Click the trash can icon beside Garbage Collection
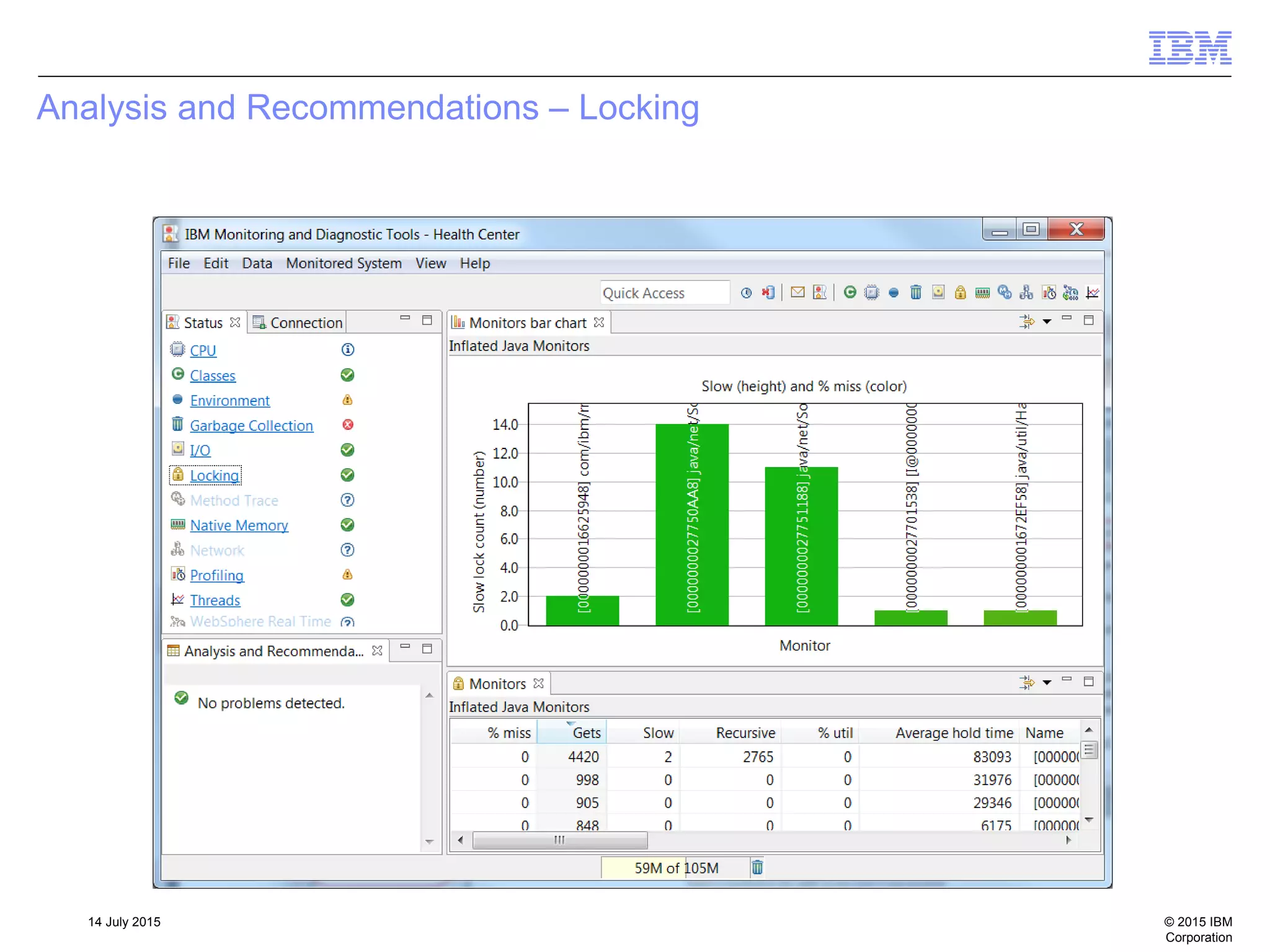The image size is (1270, 952). point(178,424)
